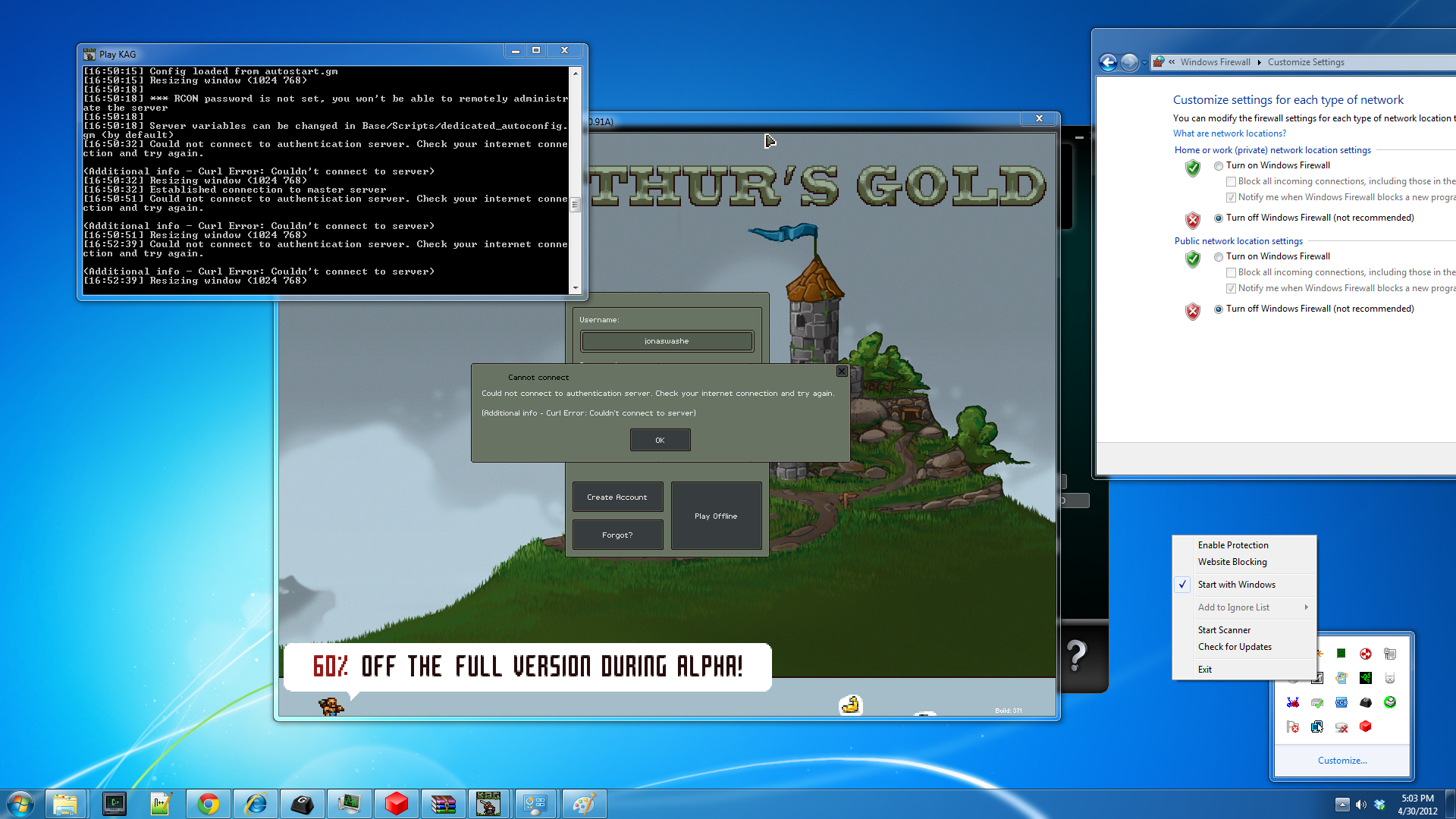Choose Enable Protection from tray menu
Viewport: 1456px width, 819px height.
(1244, 545)
